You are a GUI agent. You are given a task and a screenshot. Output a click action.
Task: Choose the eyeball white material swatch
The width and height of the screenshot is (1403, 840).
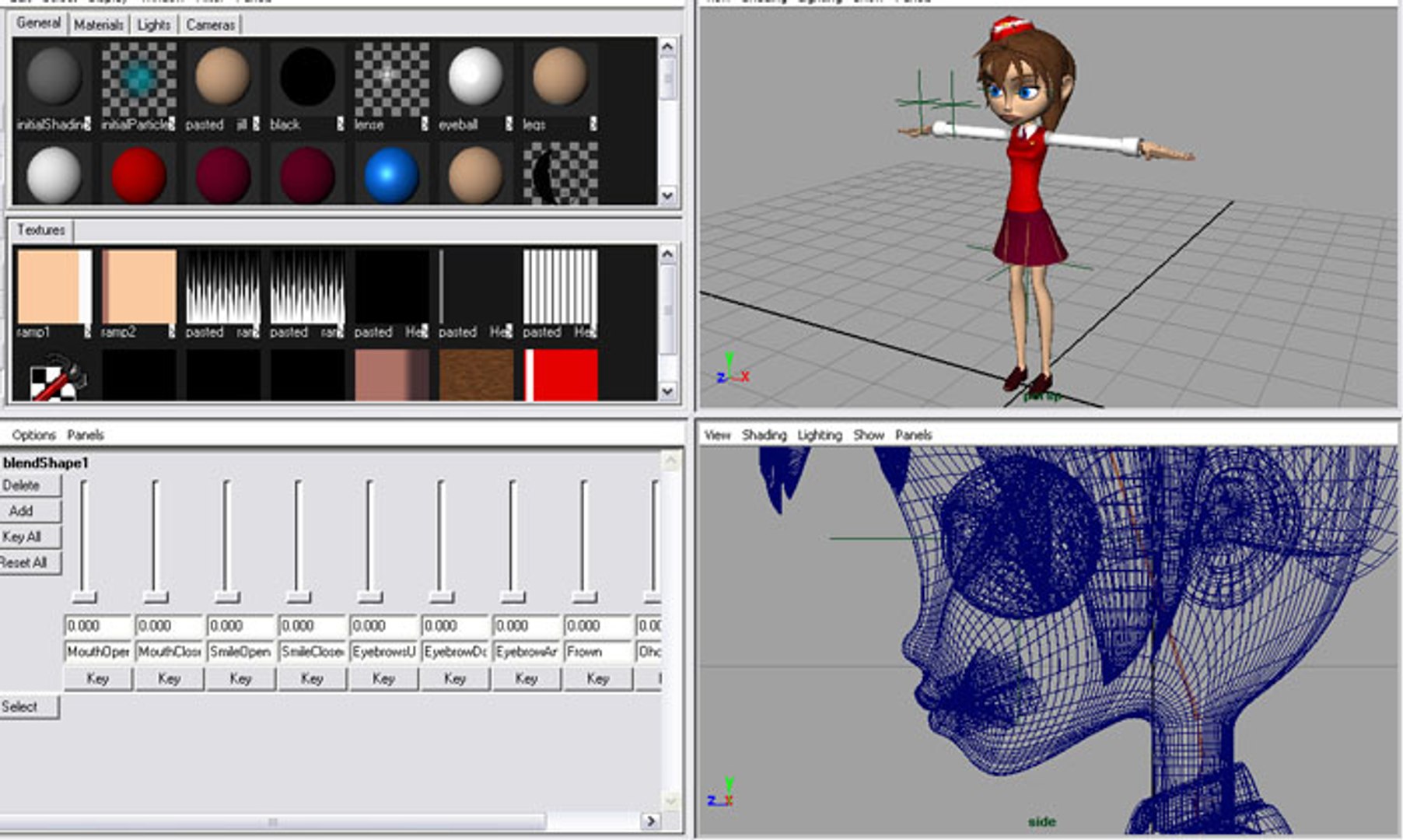click(476, 78)
